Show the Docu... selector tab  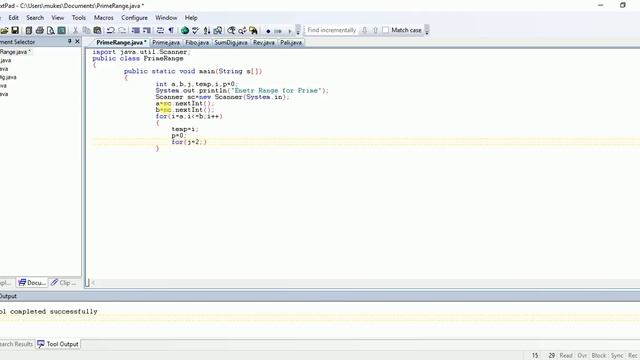pos(32,282)
